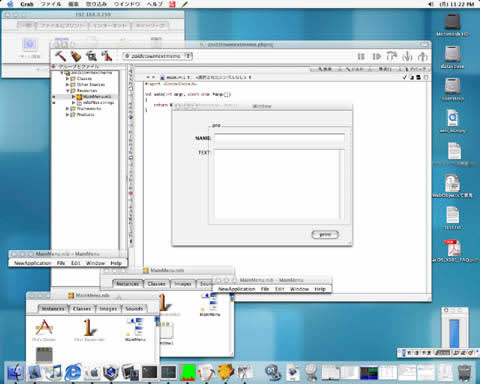This screenshot has height=384, width=480.
Task: Click the Continue debugger icon in toolbar
Action: tap(377, 56)
